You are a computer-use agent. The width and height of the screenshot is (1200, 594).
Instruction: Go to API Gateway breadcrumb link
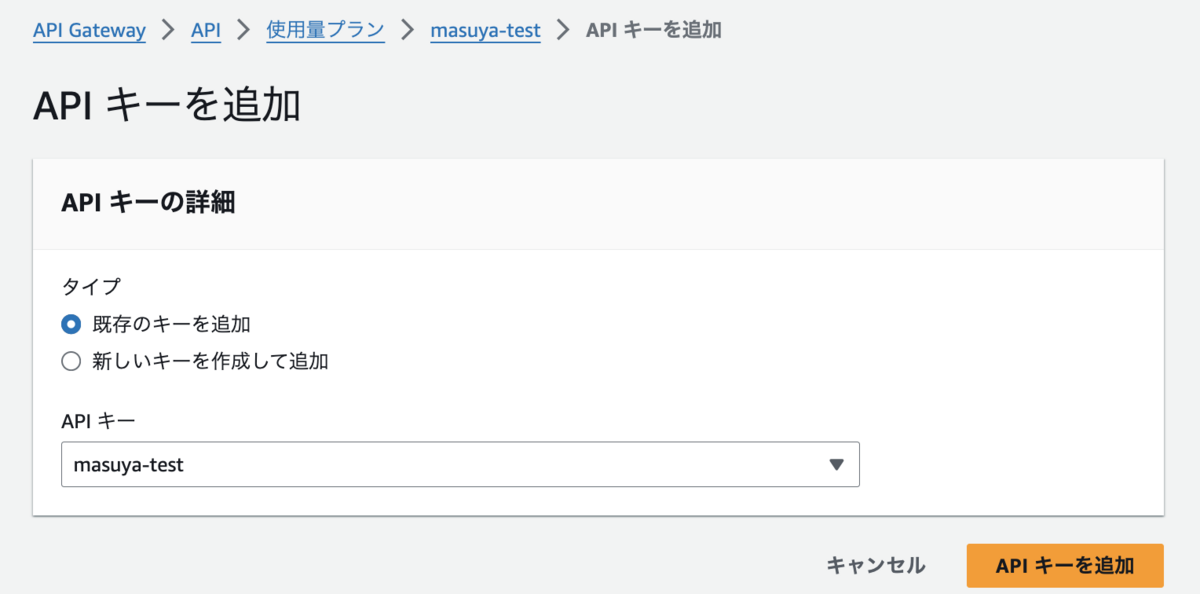tap(89, 30)
